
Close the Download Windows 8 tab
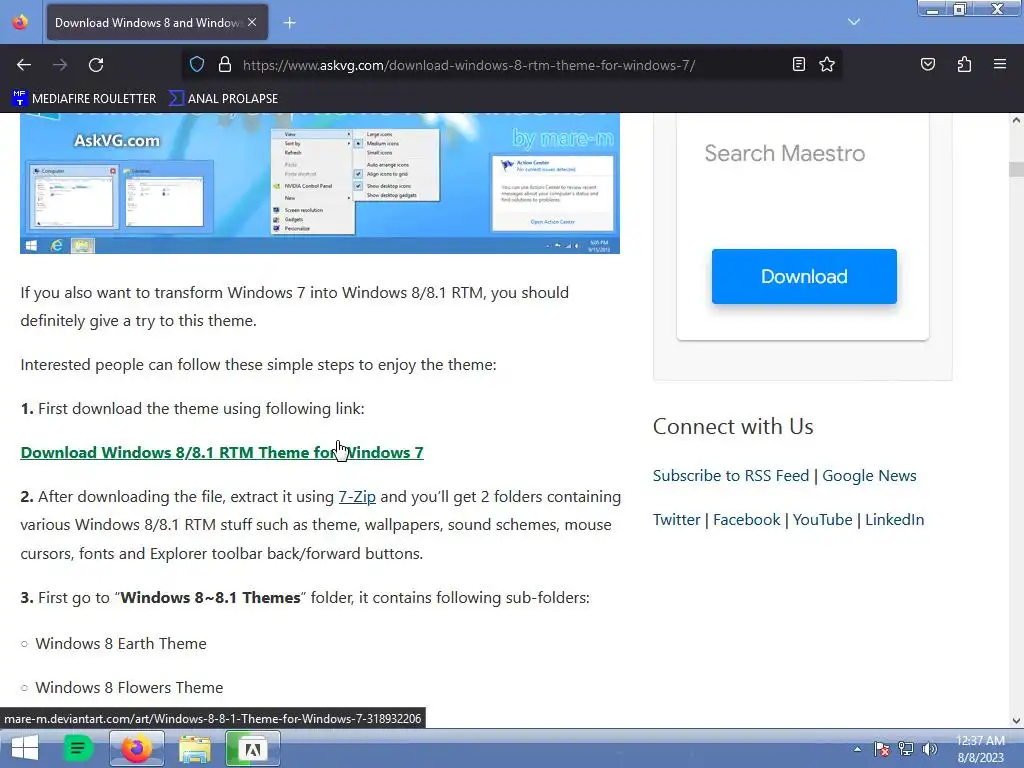pos(252,22)
